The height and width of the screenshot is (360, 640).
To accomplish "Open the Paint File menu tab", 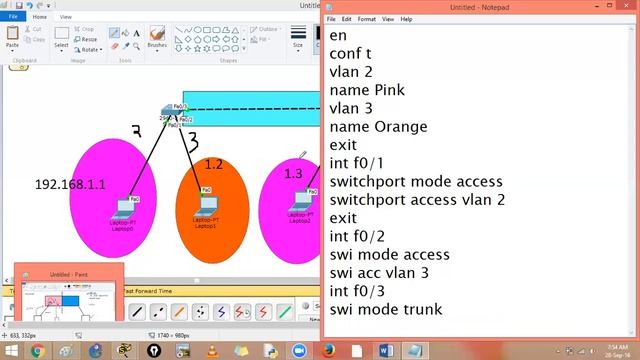I will (x=13, y=17).
